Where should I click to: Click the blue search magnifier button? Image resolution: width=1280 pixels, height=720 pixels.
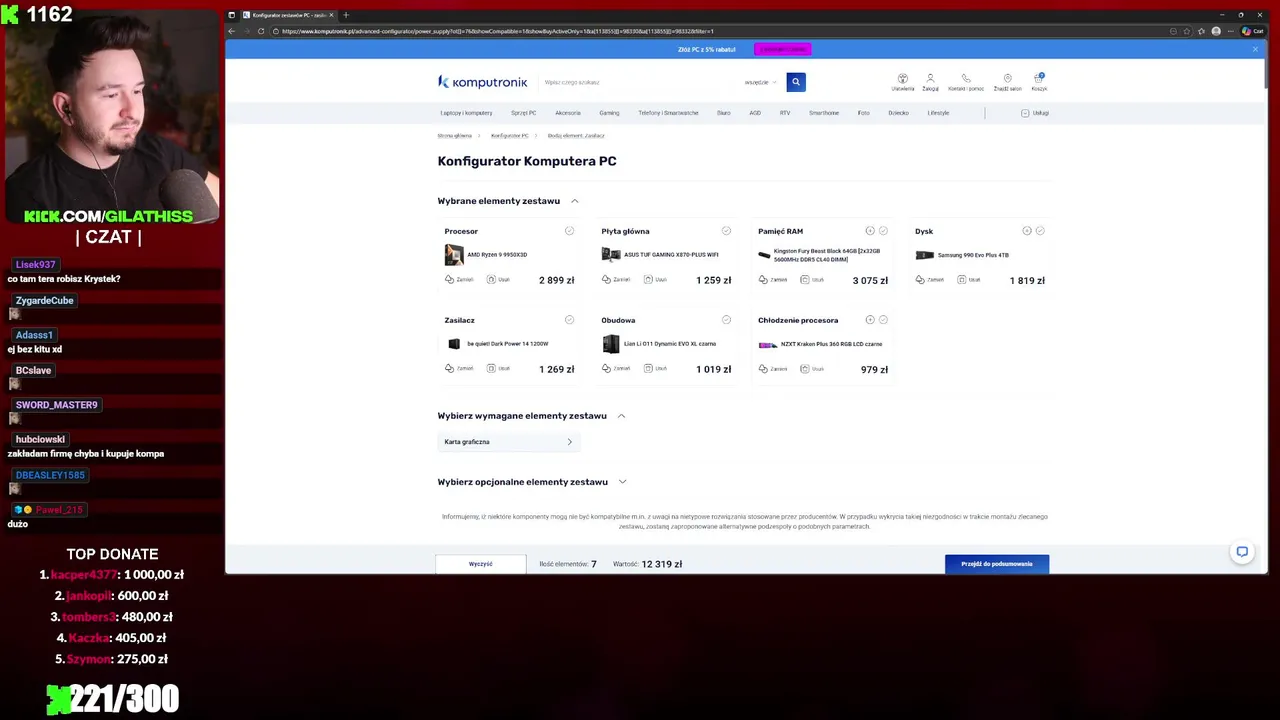pyautogui.click(x=796, y=82)
